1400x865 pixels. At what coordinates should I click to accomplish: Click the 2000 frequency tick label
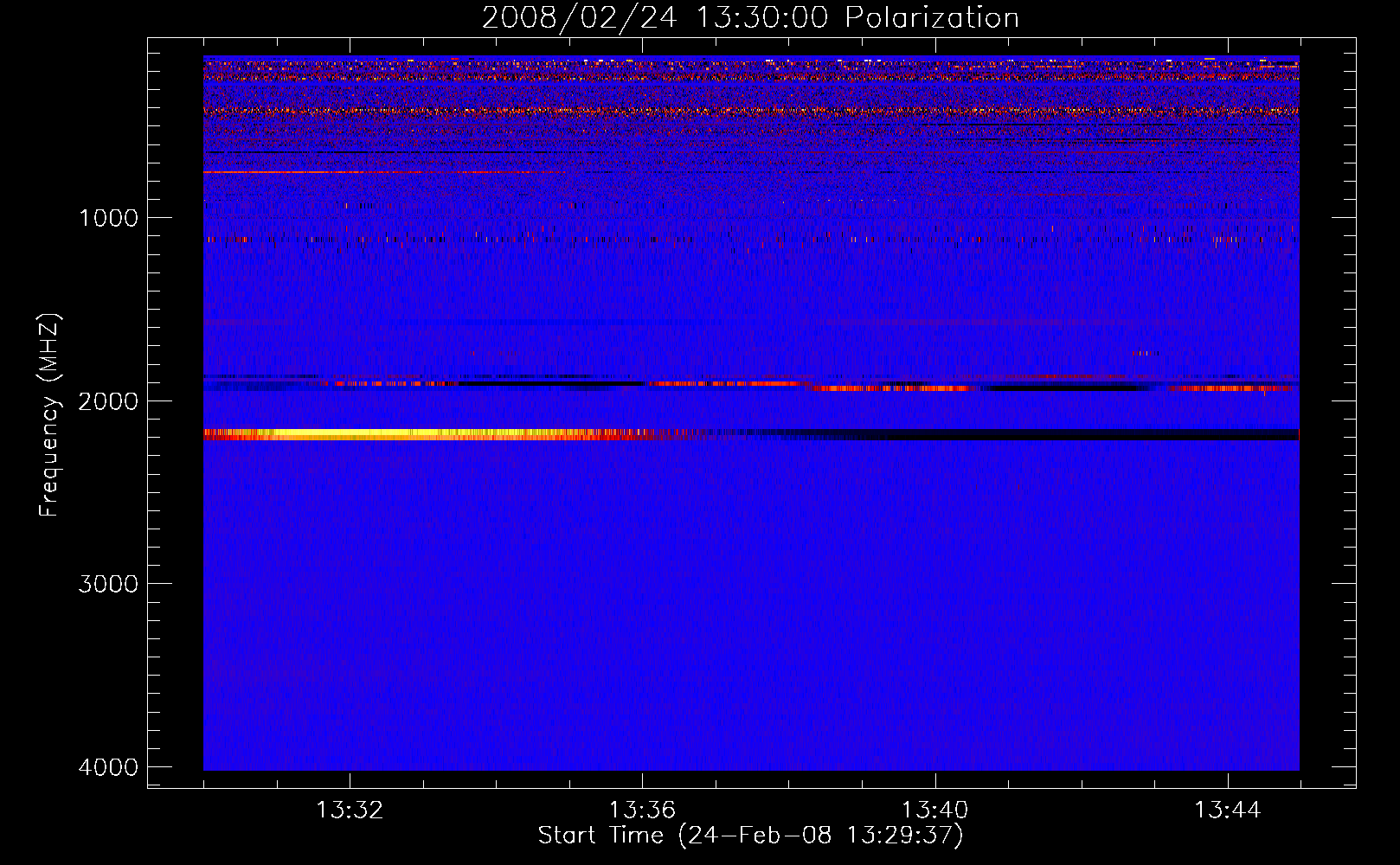point(108,400)
